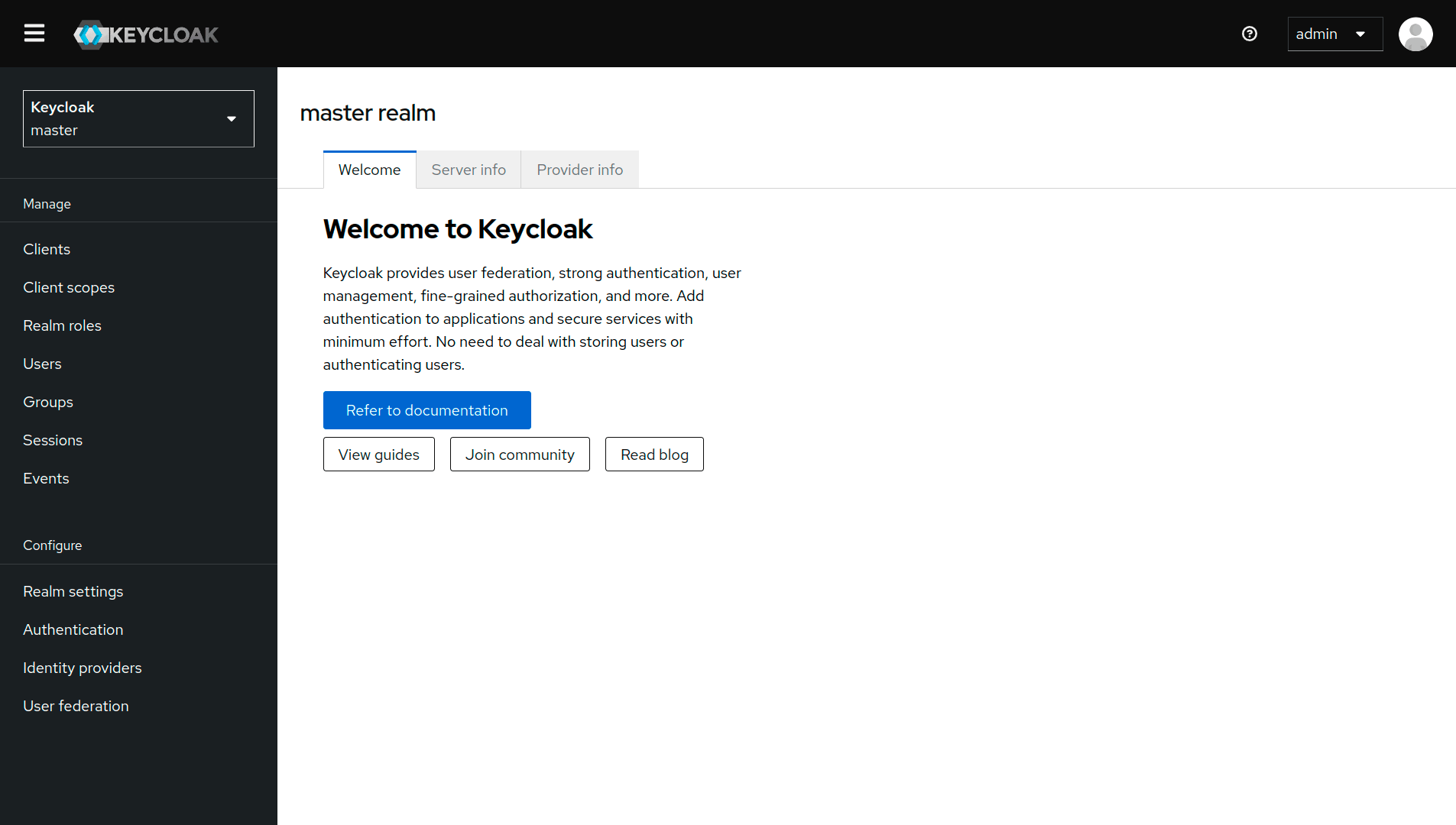Open Realm settings in Configure section
This screenshot has width=1456, height=825.
click(x=73, y=591)
